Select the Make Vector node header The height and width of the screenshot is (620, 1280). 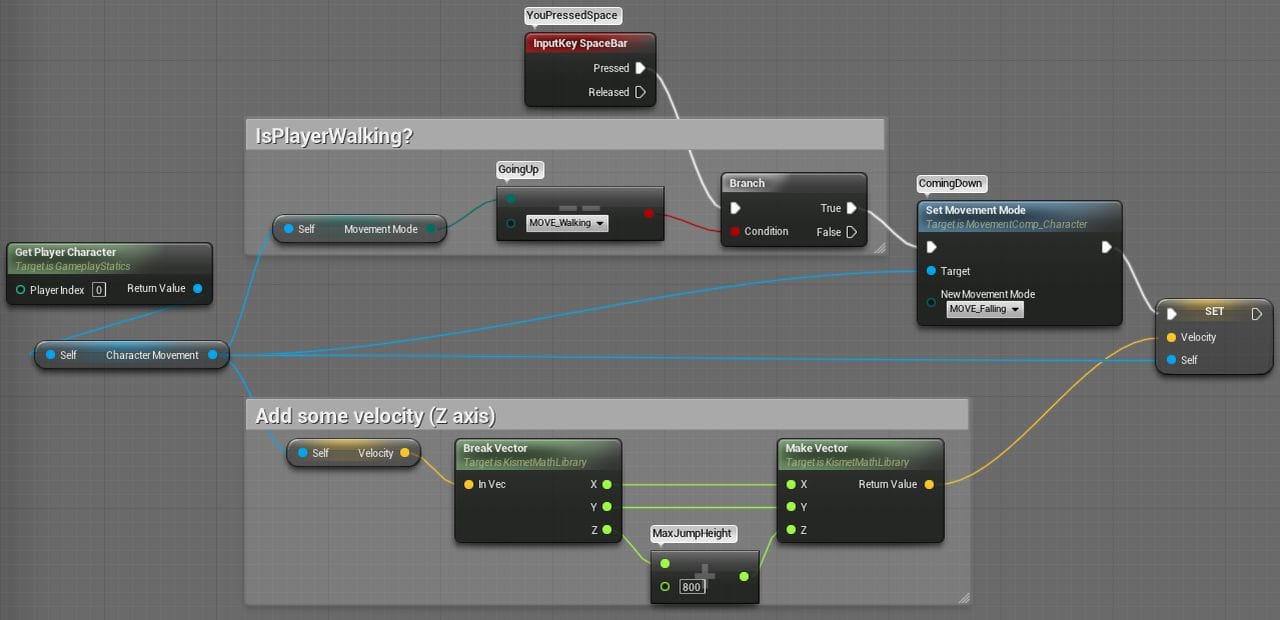[x=860, y=454]
